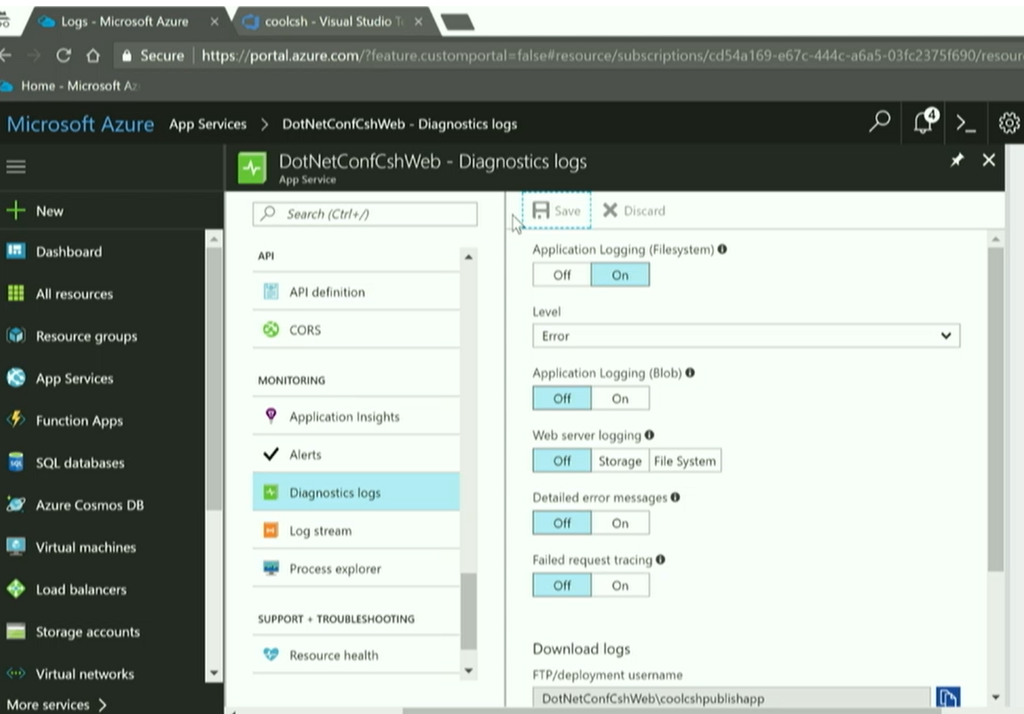
Task: Click the CORS icon in menu
Action: coord(271,329)
